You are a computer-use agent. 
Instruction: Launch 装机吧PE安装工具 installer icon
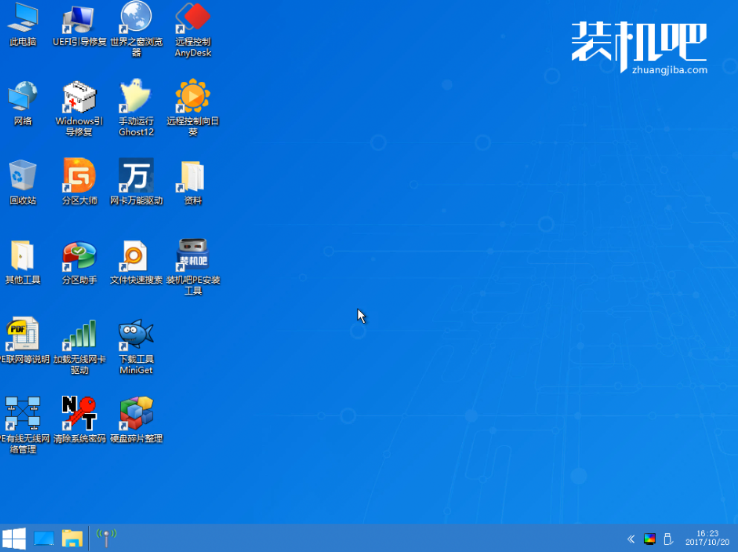(x=192, y=256)
